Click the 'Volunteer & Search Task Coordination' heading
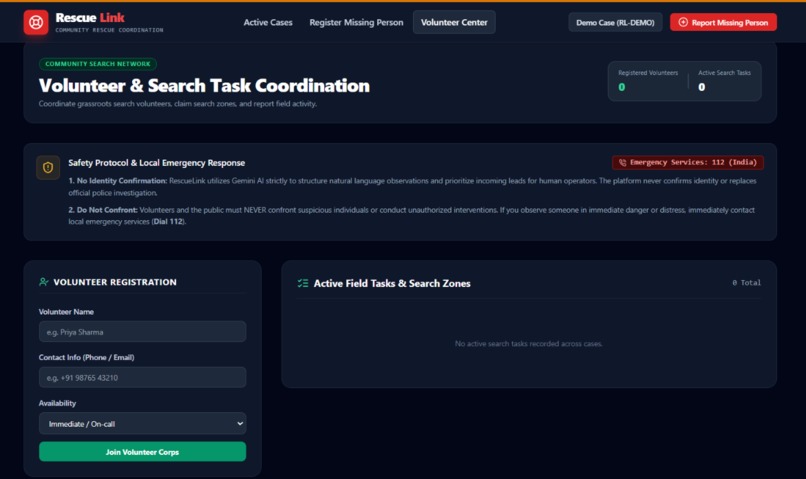The height and width of the screenshot is (479, 806). pyautogui.click(x=204, y=86)
